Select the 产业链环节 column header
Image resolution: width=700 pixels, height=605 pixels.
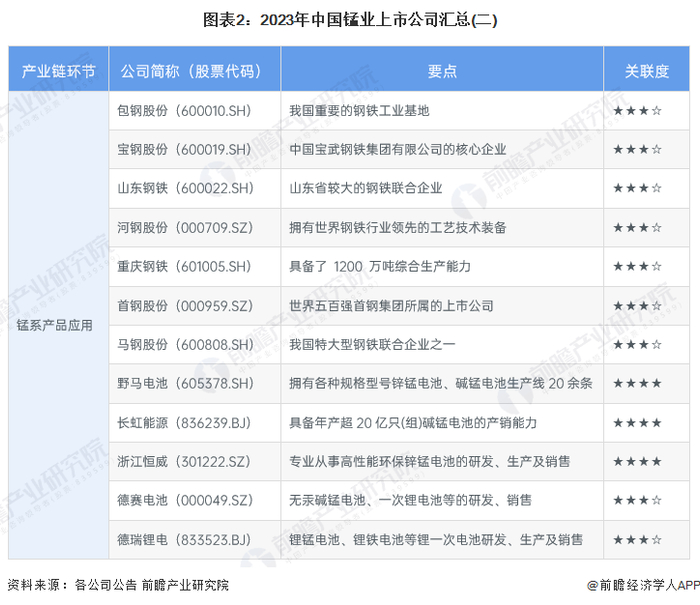click(x=58, y=71)
